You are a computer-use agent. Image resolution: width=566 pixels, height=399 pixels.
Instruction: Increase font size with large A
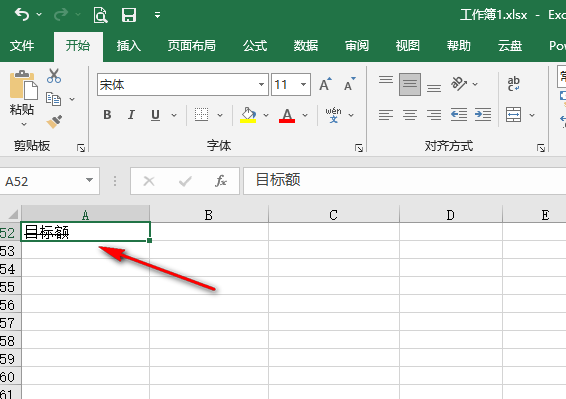[x=325, y=84]
